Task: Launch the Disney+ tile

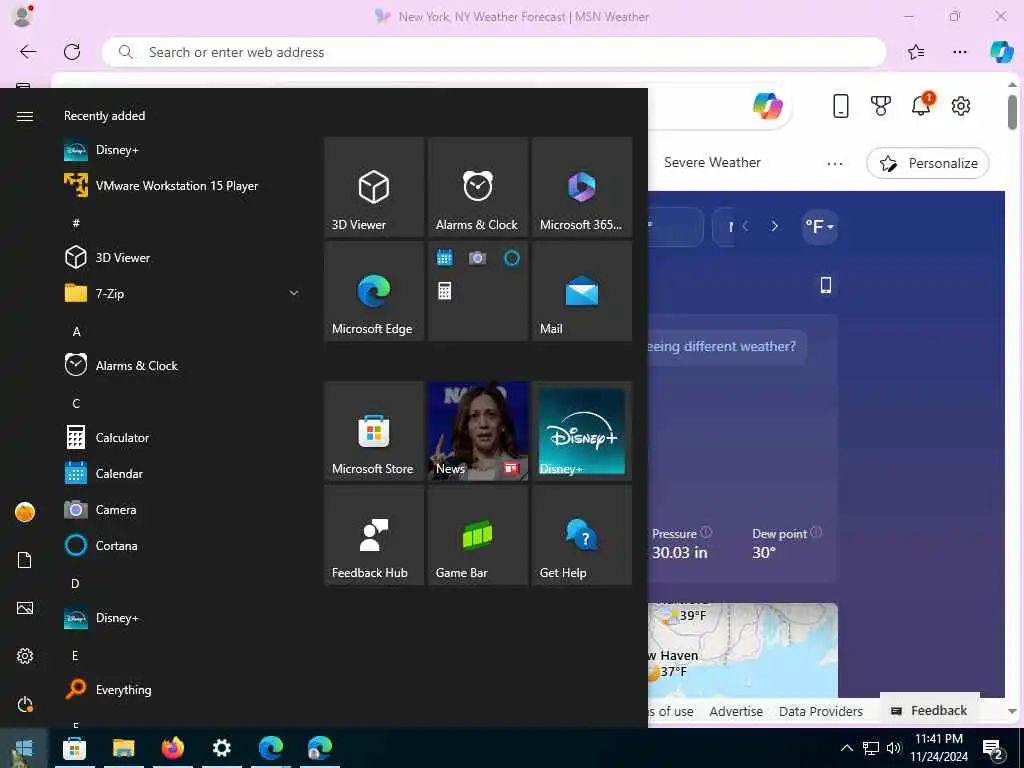Action: point(582,431)
